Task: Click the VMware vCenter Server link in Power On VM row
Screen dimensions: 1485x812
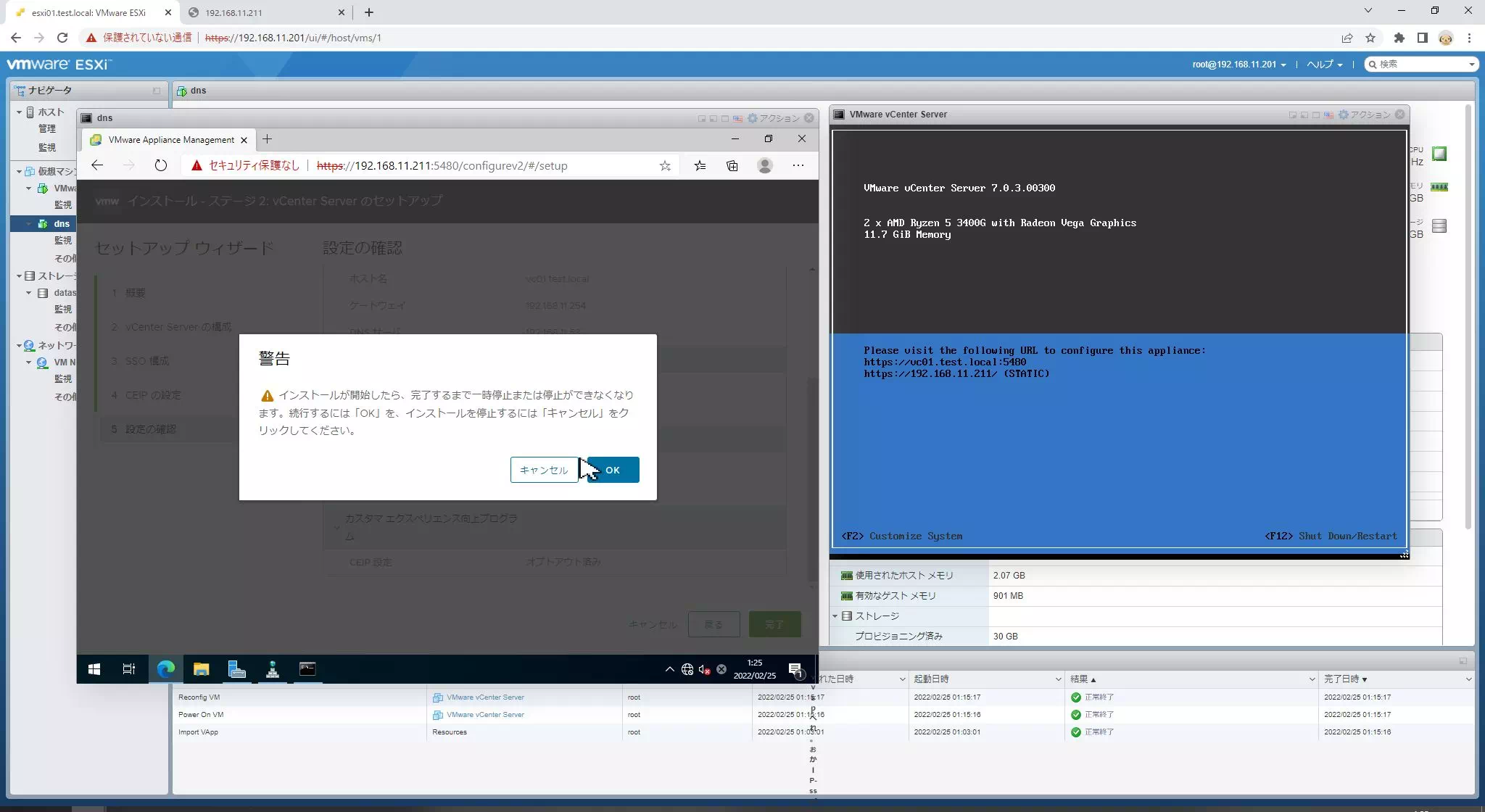Action: [x=485, y=715]
